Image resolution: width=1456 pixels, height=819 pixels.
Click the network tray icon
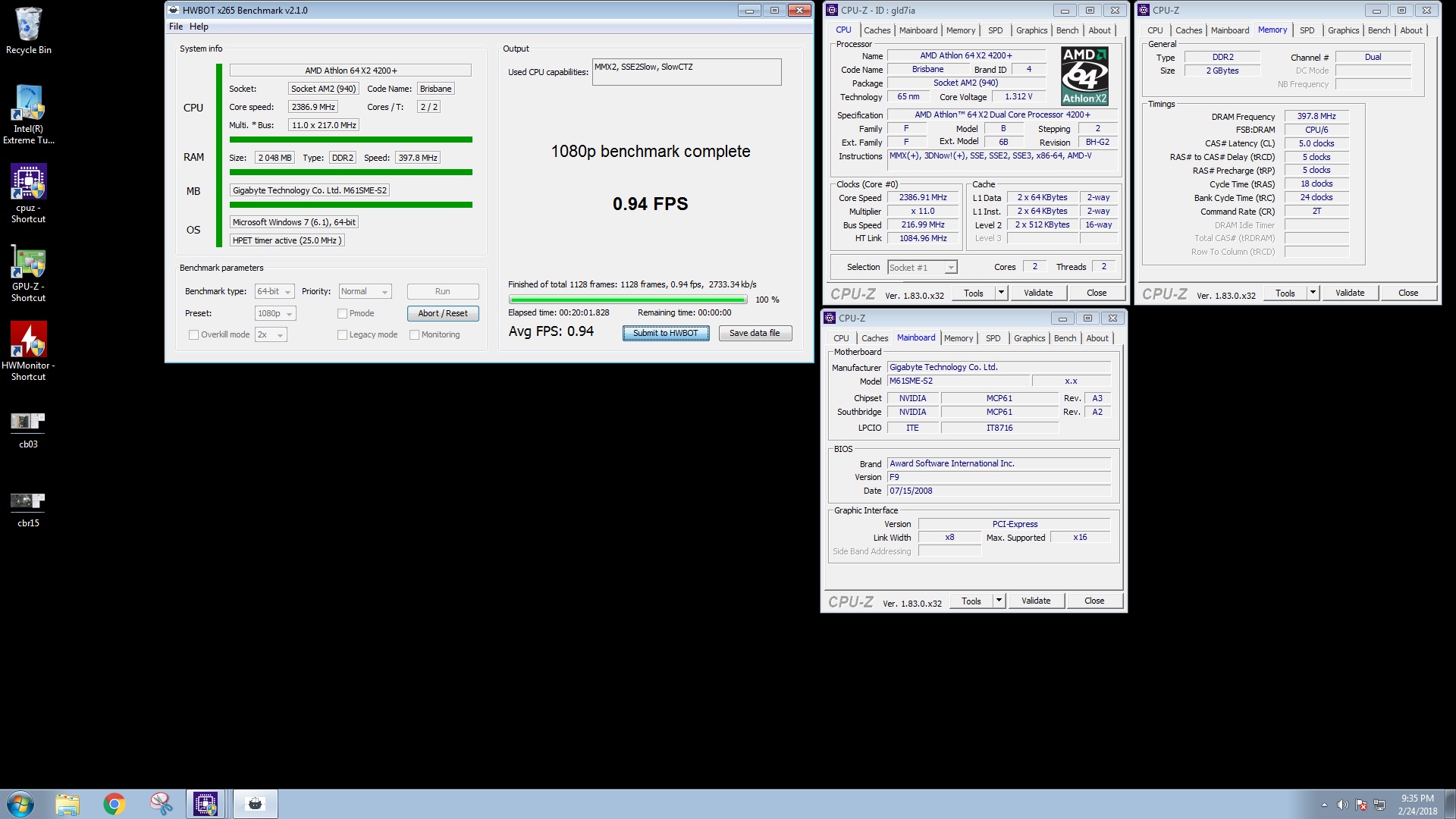(x=1379, y=805)
